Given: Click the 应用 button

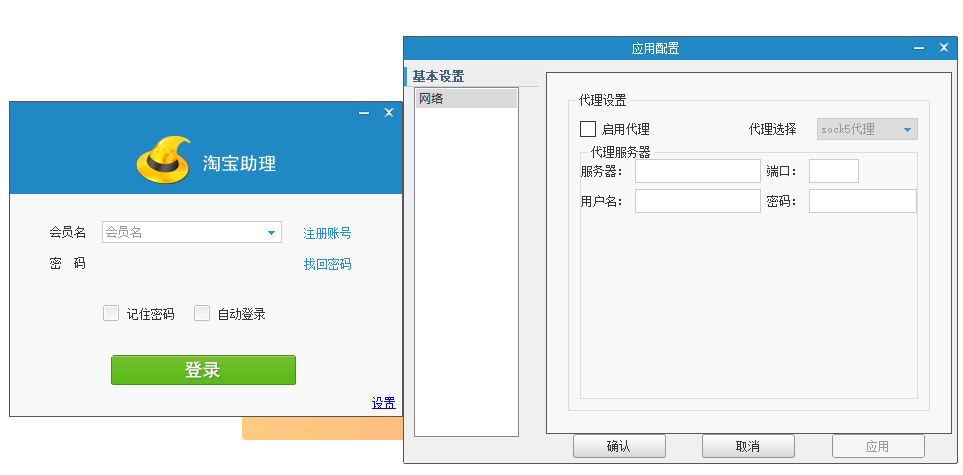Looking at the screenshot, I should pos(878,446).
